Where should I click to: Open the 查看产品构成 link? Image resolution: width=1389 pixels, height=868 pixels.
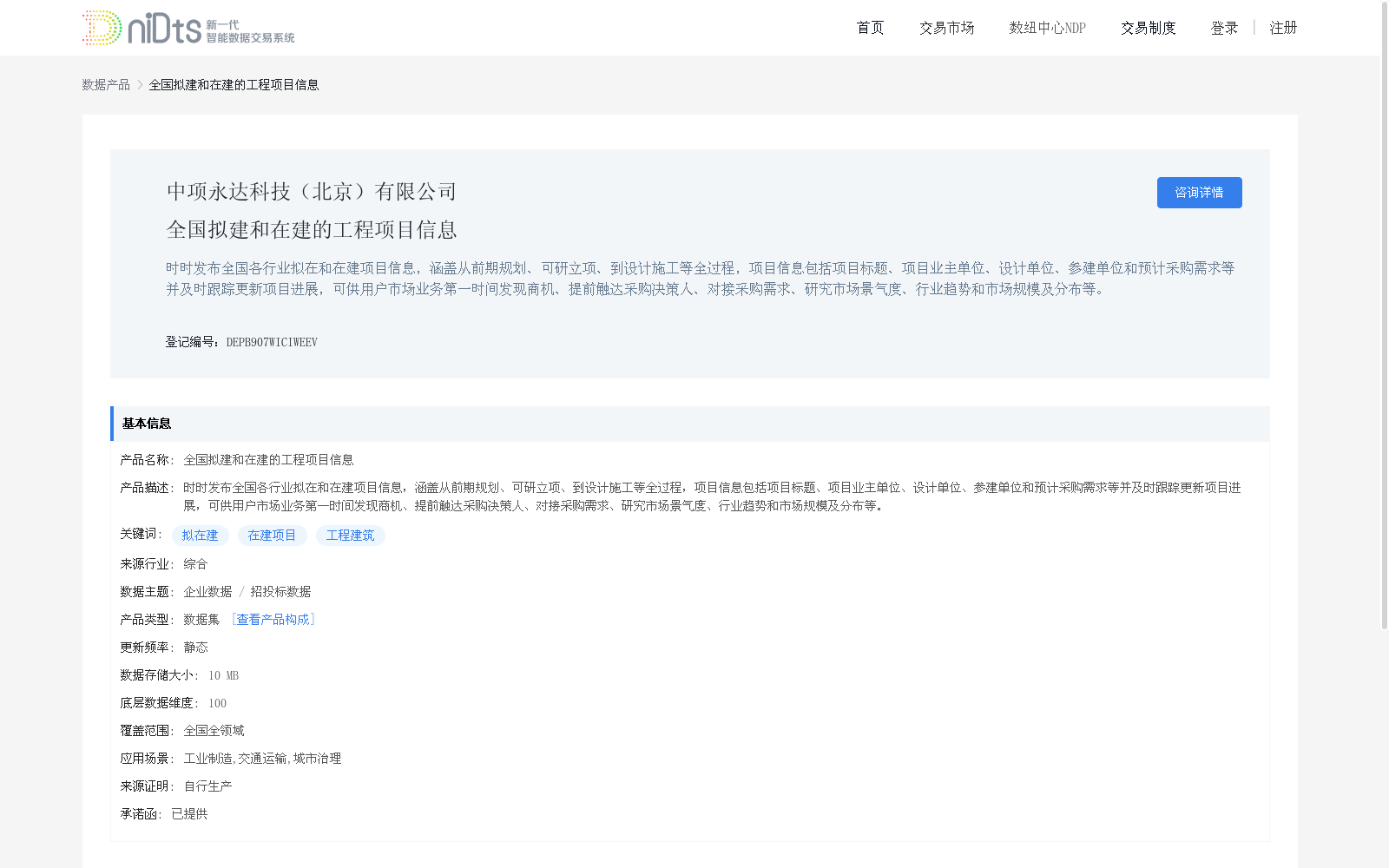pos(273,619)
